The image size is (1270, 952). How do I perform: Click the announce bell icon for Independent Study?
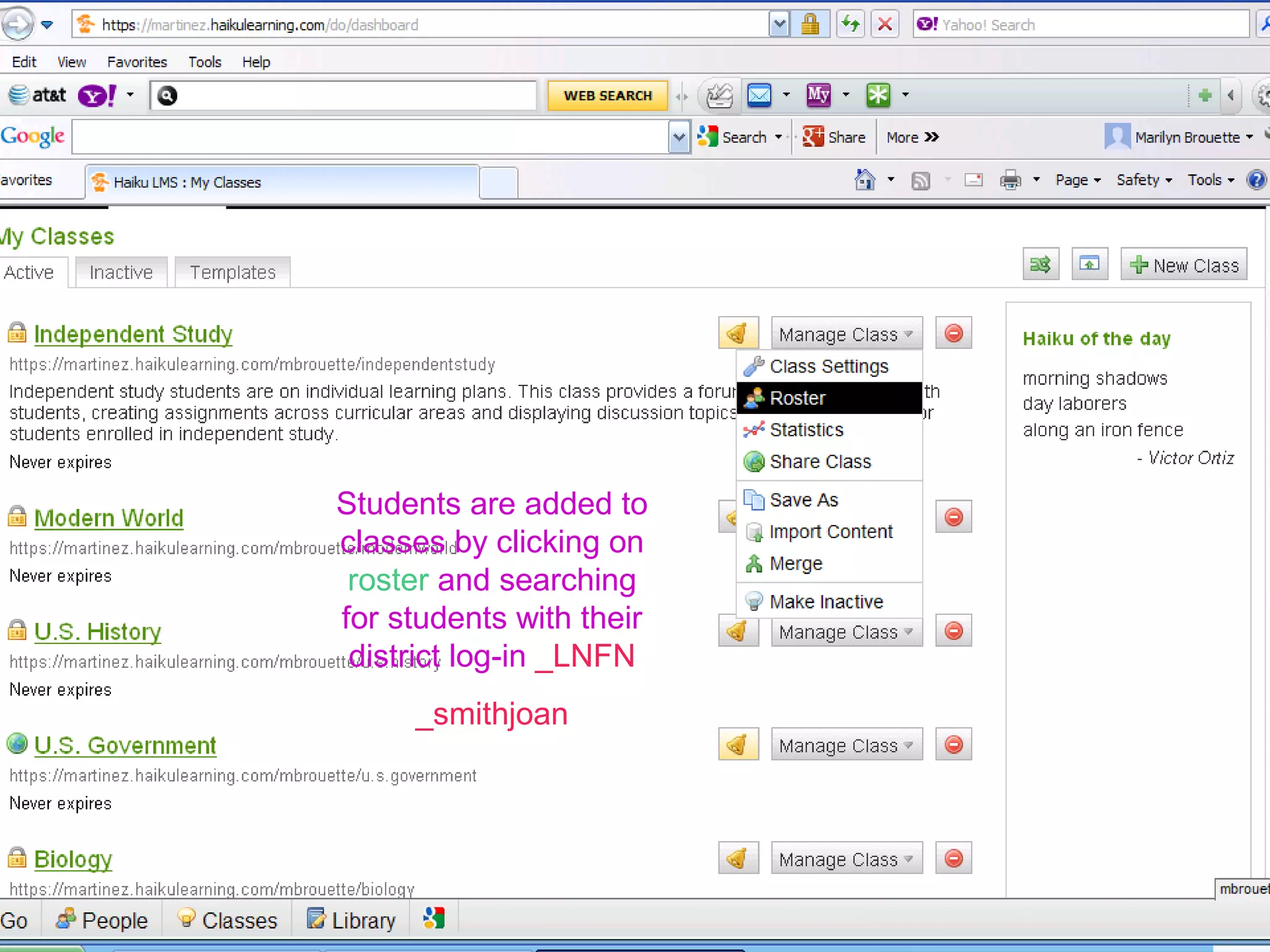point(738,333)
